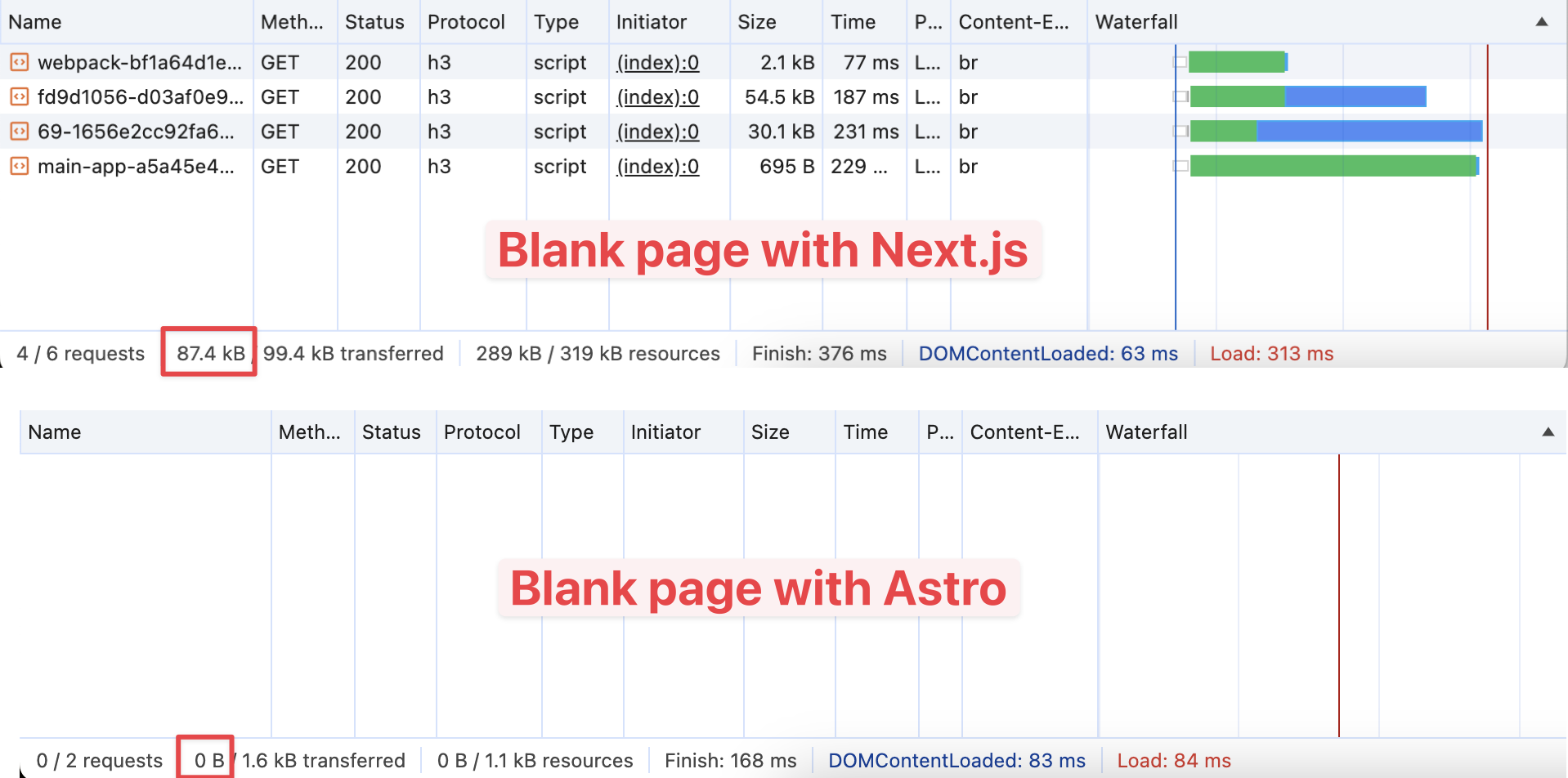Sort by Status column in Next.js panel
The height and width of the screenshot is (778, 1568).
coord(379,22)
